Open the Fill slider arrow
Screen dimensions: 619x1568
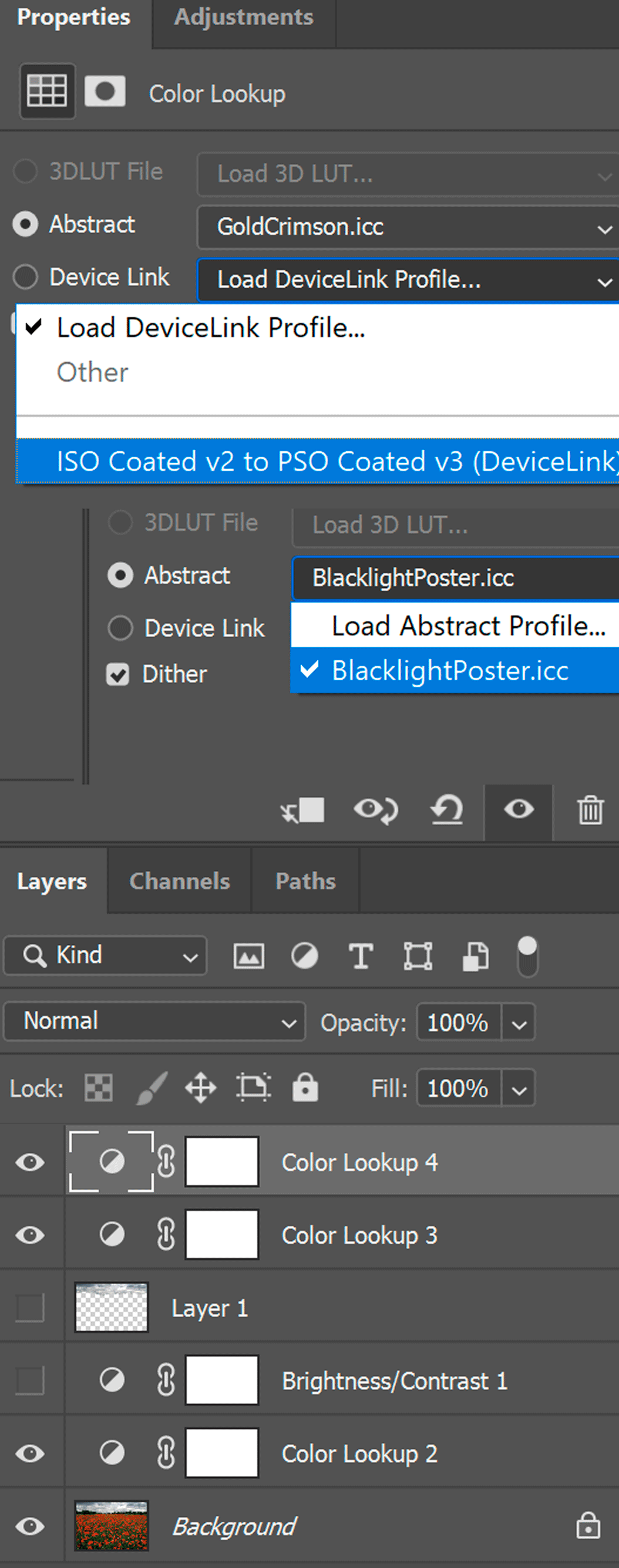pos(519,1089)
